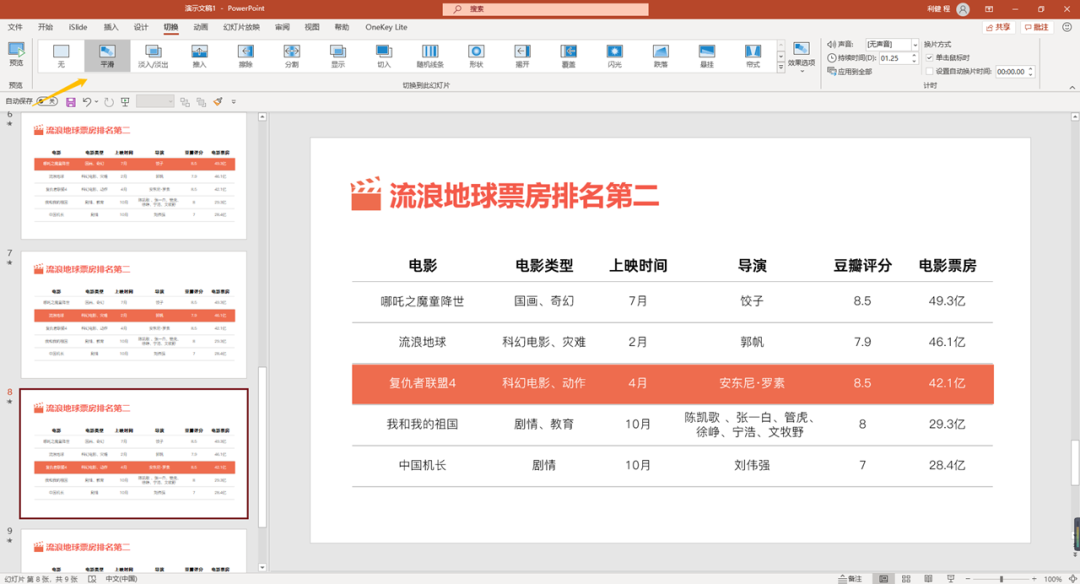
Task: Select slide 7 thumbnail
Action: pyautogui.click(x=134, y=315)
